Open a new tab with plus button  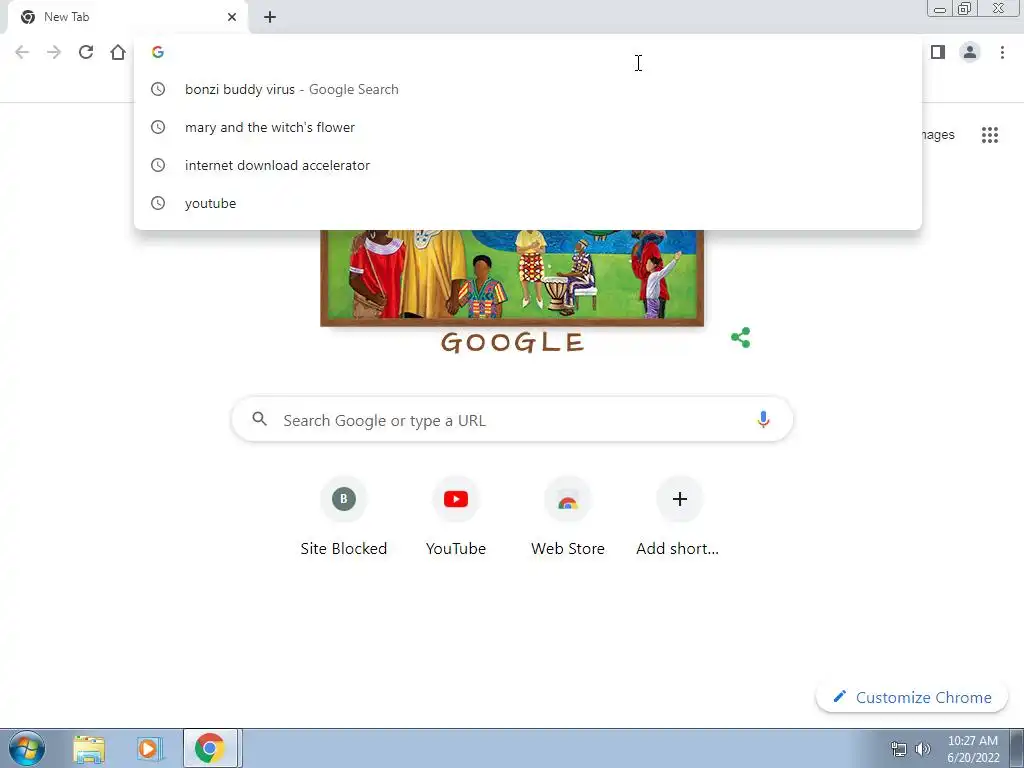(270, 17)
